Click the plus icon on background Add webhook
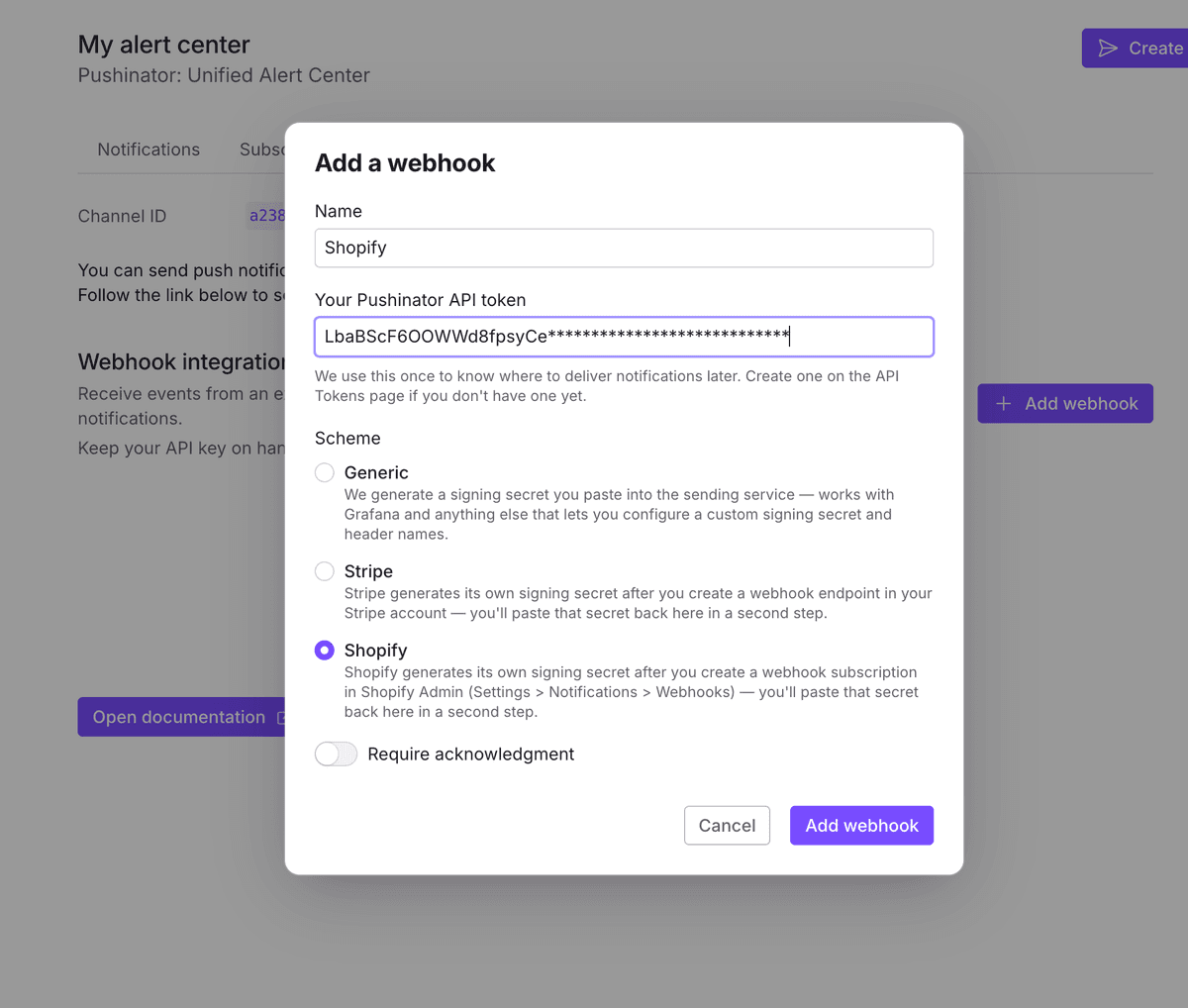 1004,404
